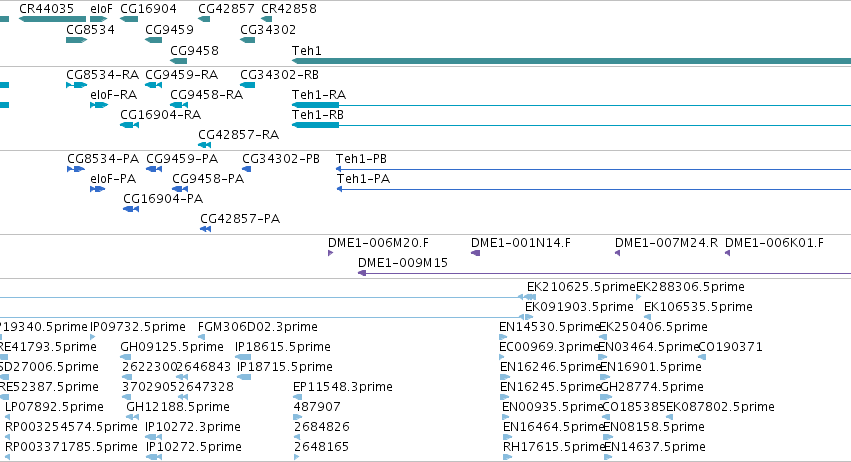
Task: Click the 487907 feature label
Action: [317, 408]
